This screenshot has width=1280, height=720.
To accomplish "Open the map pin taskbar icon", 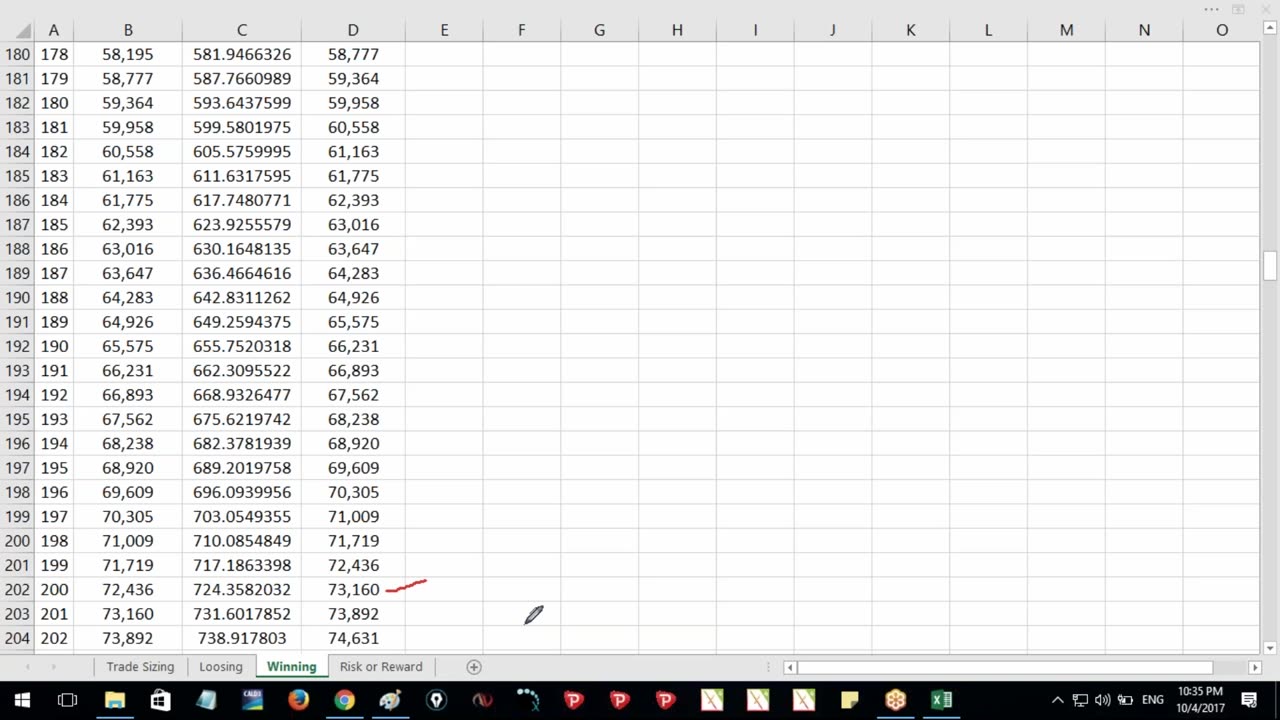I will [x=436, y=700].
